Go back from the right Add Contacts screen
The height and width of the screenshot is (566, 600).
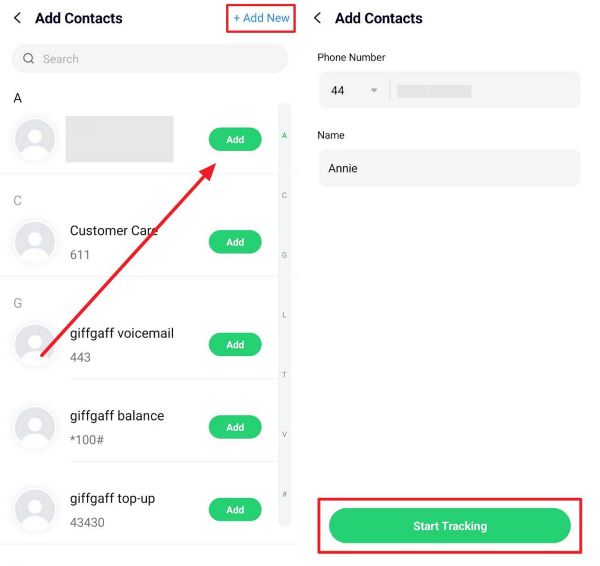click(x=317, y=18)
